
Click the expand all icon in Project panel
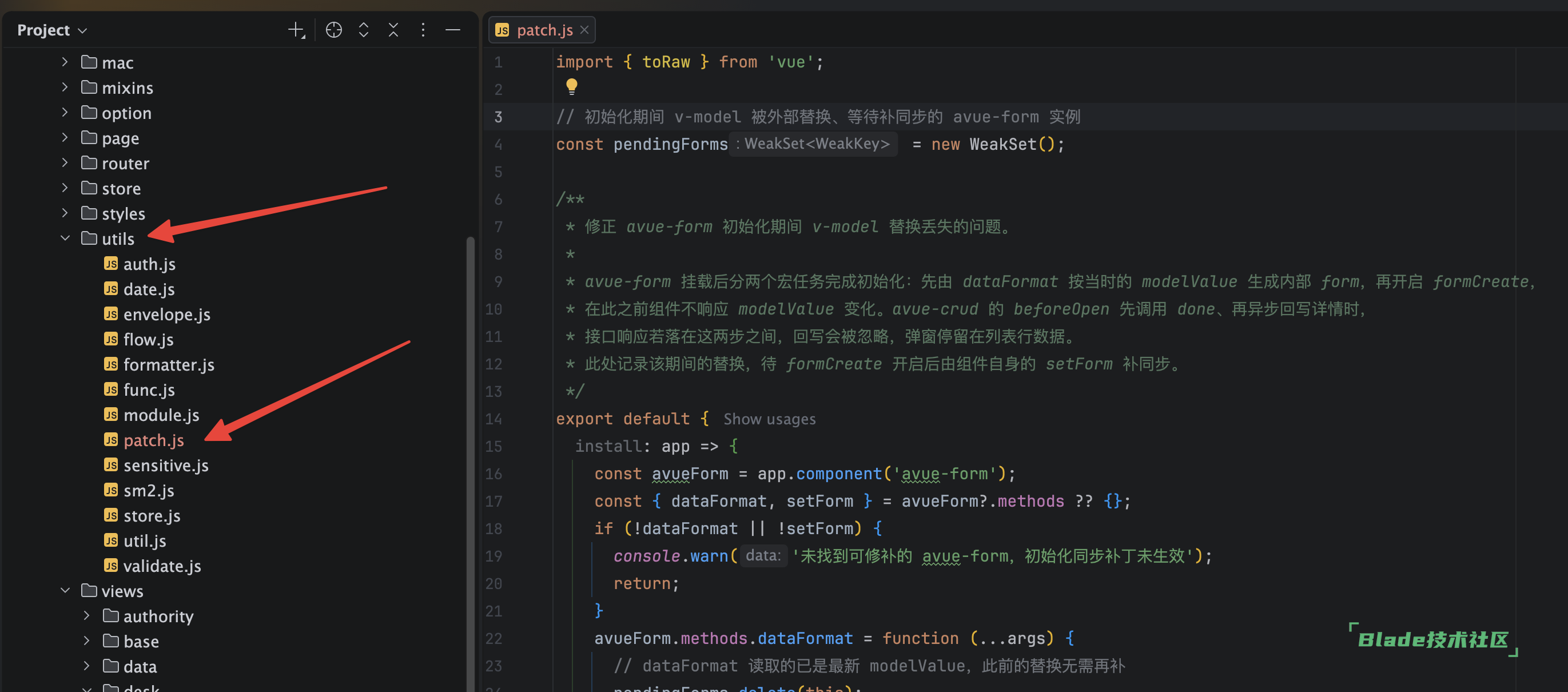[363, 30]
